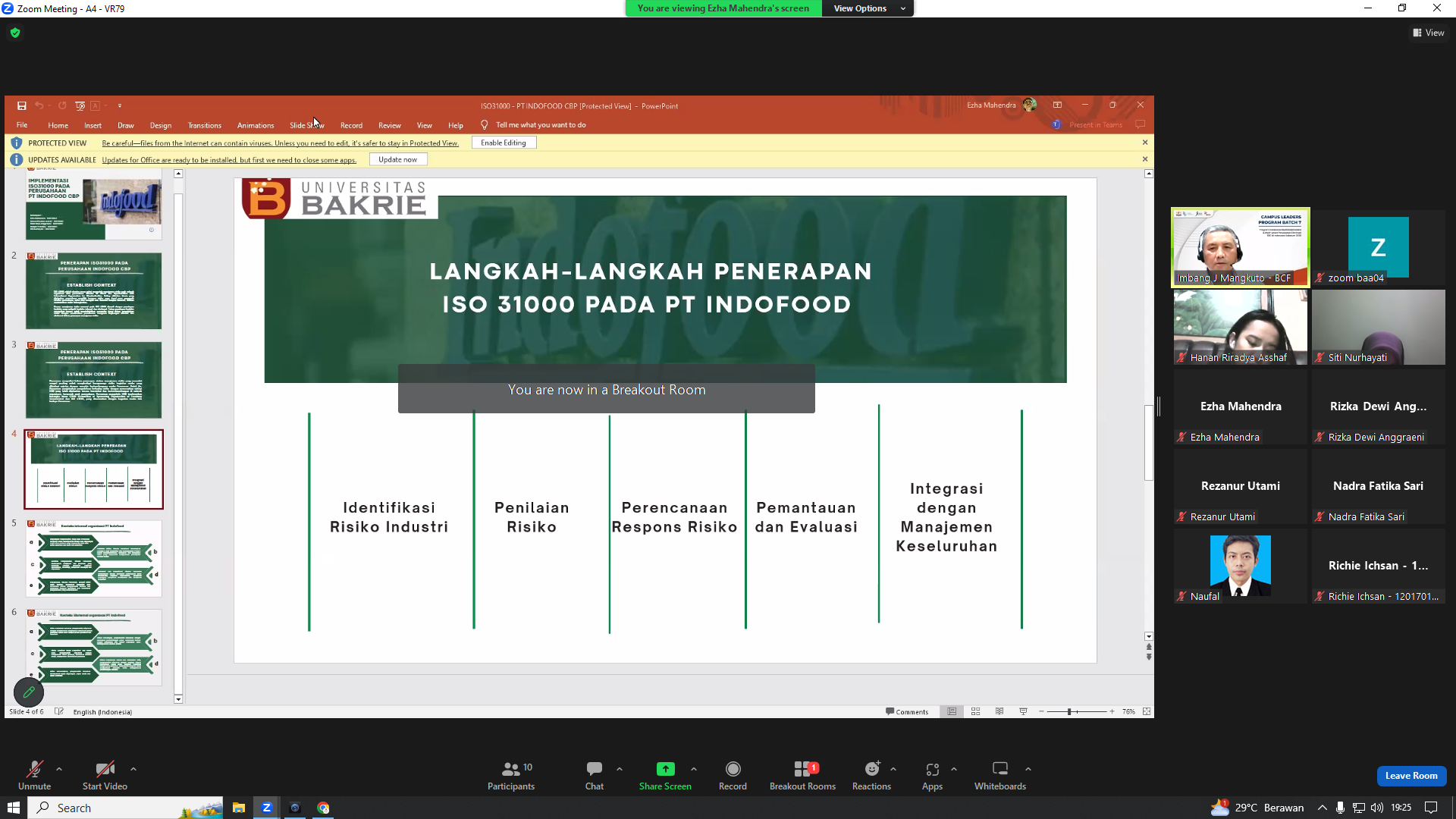Open the View Options dropdown
The height and width of the screenshot is (819, 1456).
point(868,8)
